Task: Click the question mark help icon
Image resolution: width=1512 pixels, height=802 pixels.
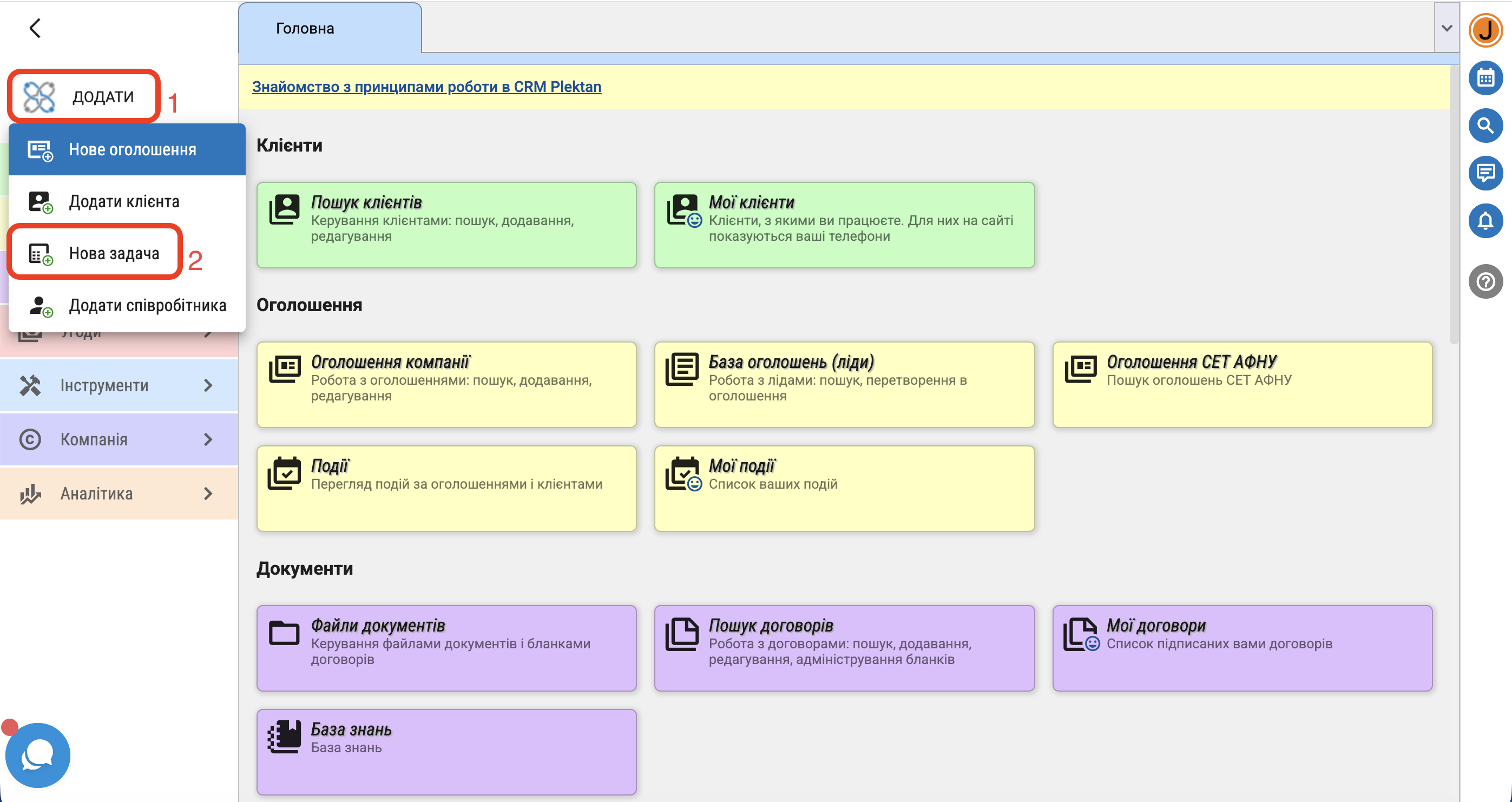Action: click(x=1485, y=282)
